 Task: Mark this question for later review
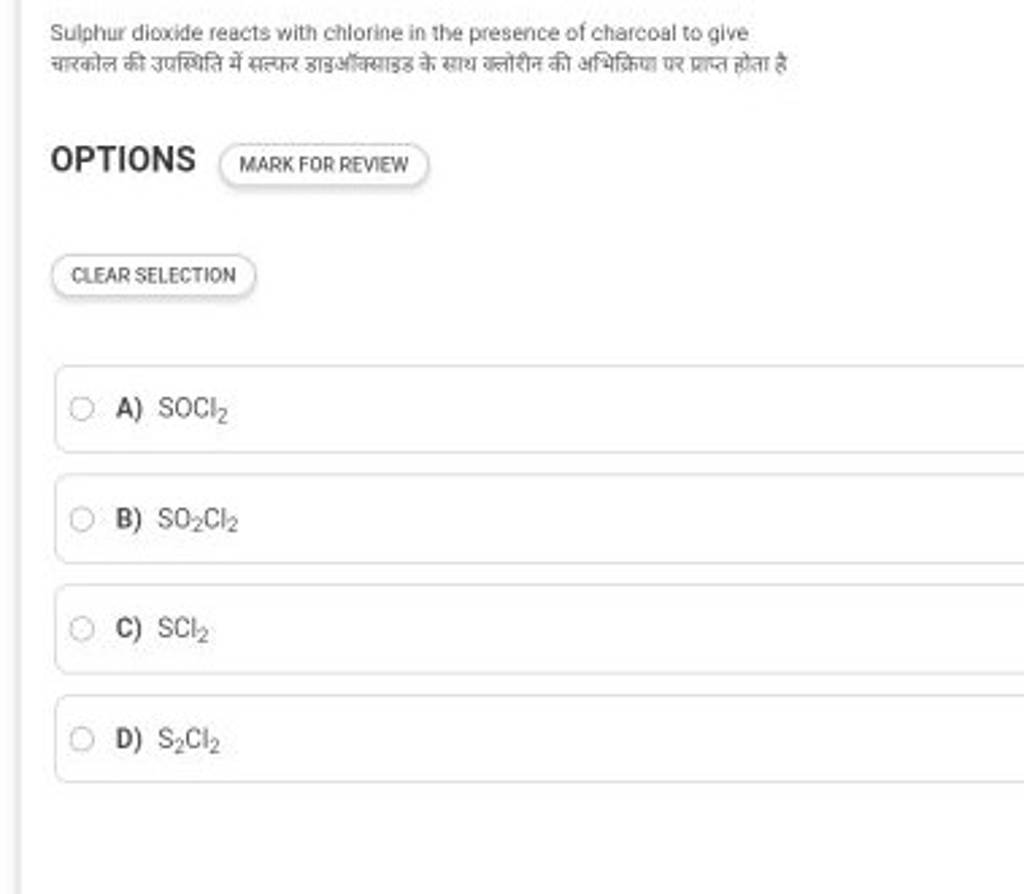323,164
